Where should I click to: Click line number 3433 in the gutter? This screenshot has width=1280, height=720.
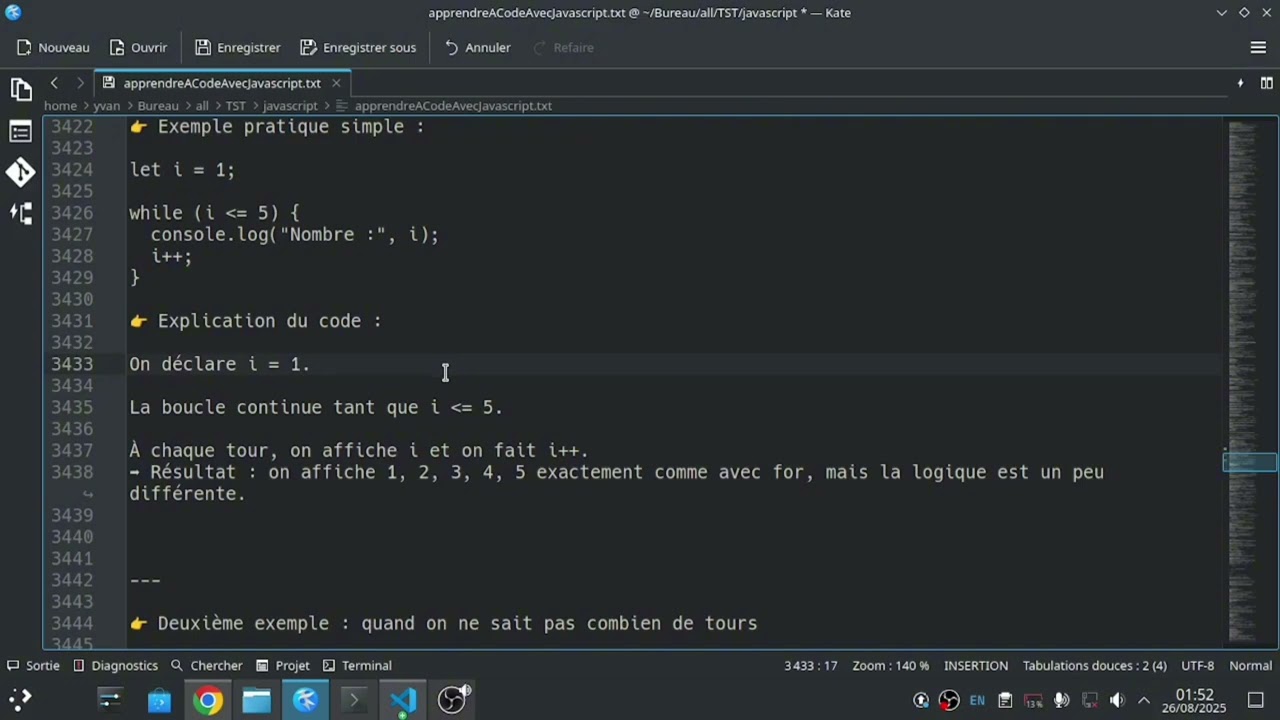(72, 364)
